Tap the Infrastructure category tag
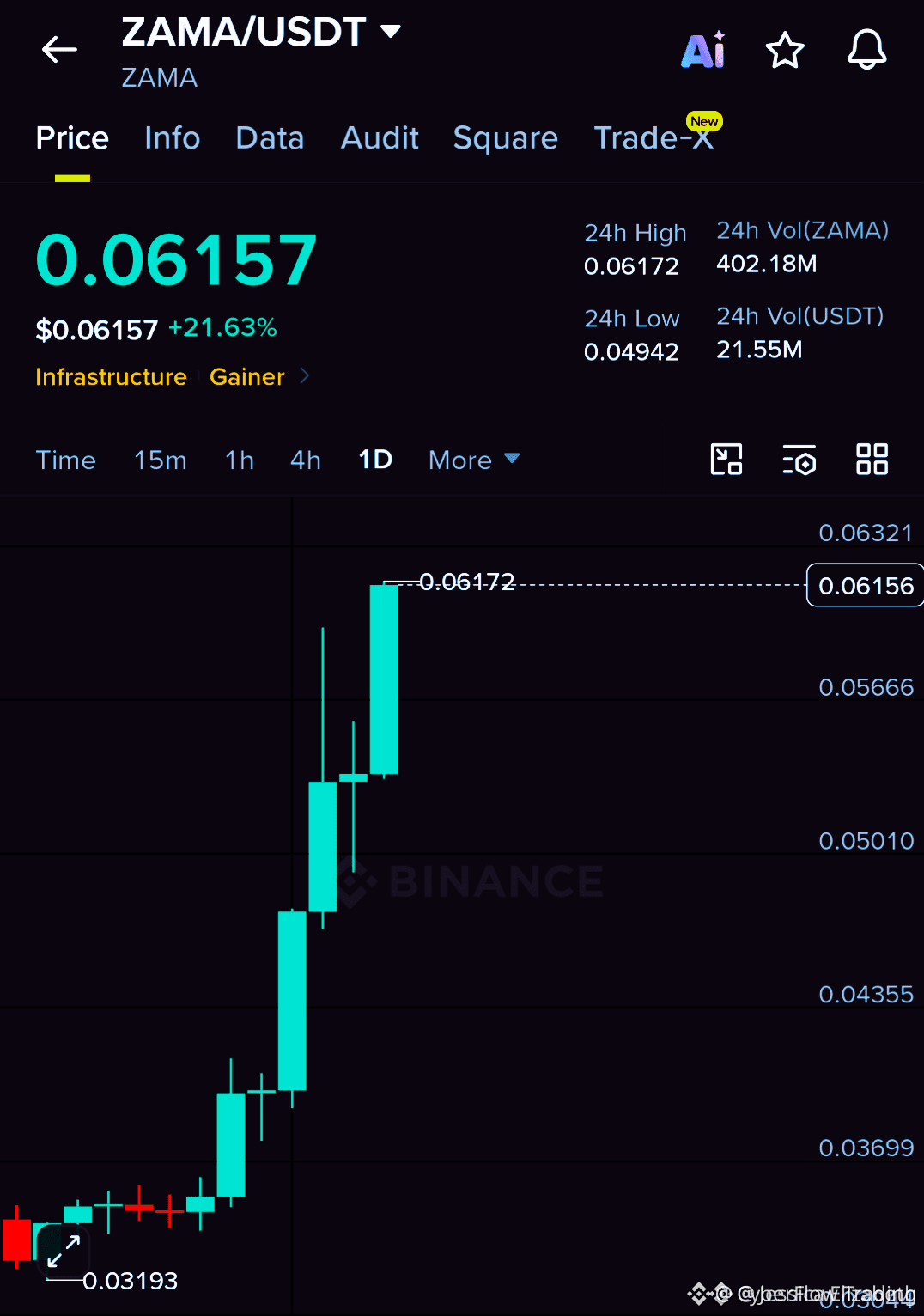Viewport: 924px width, 1316px height. pos(111,376)
